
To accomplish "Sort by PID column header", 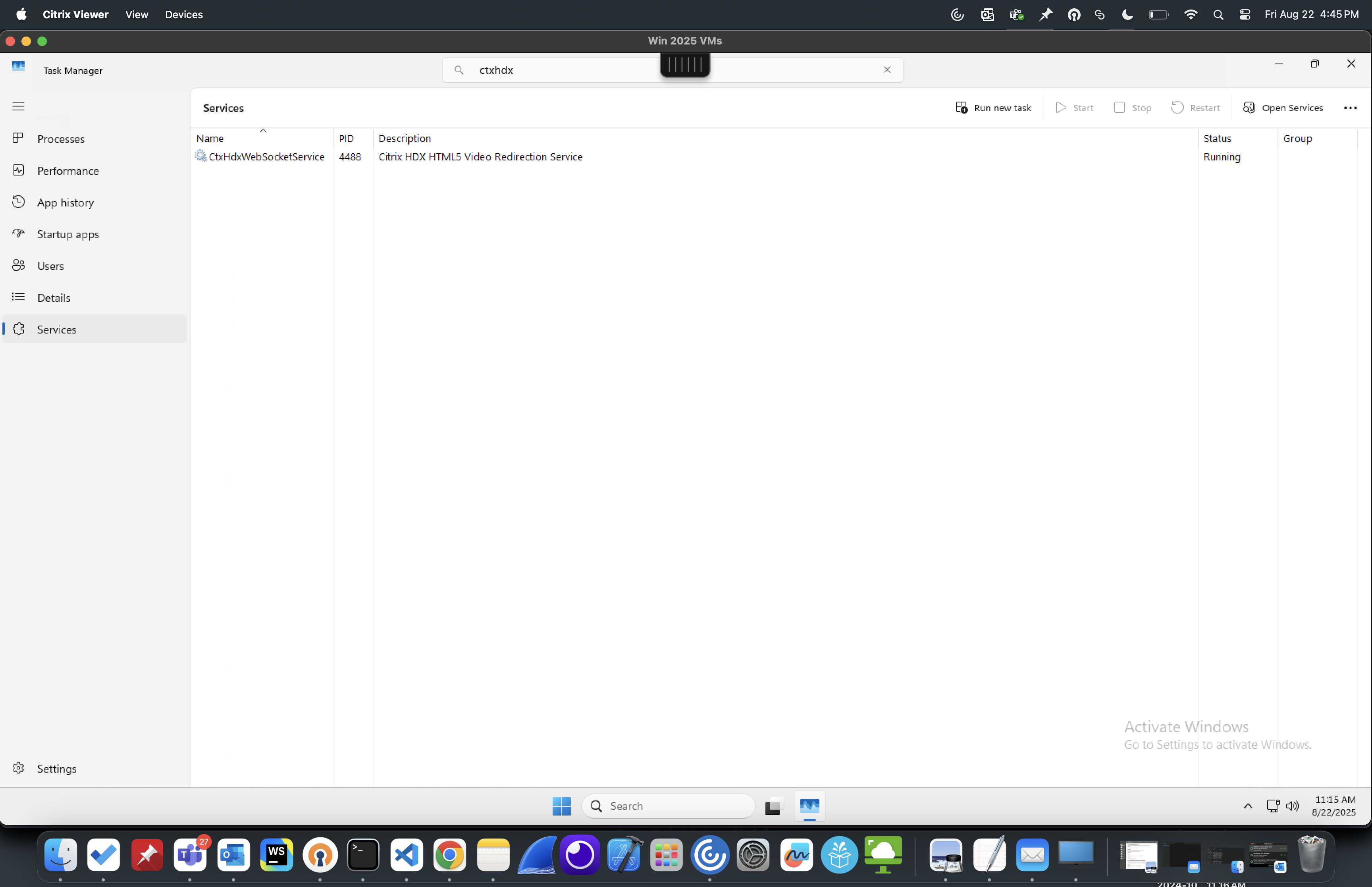I will tap(353, 138).
